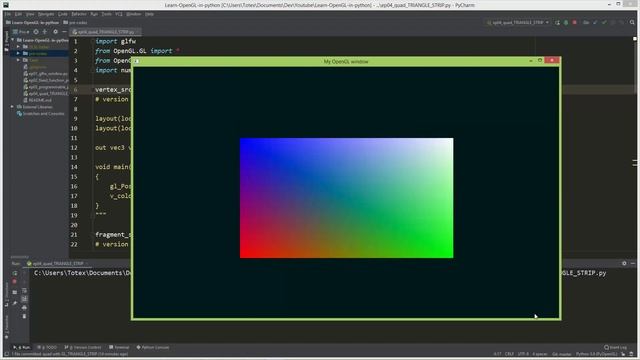Clear console with trash icon

click(x=24, y=316)
